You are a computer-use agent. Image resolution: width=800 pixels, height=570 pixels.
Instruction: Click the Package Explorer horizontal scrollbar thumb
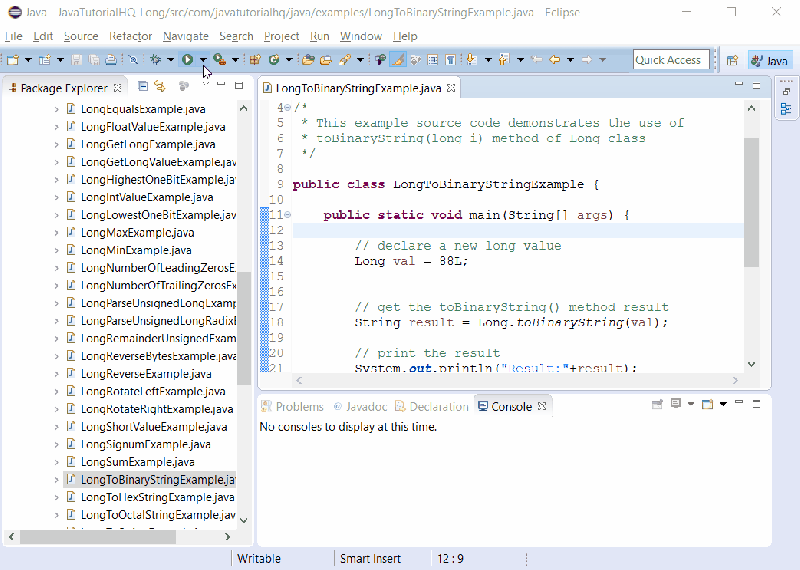pos(98,537)
